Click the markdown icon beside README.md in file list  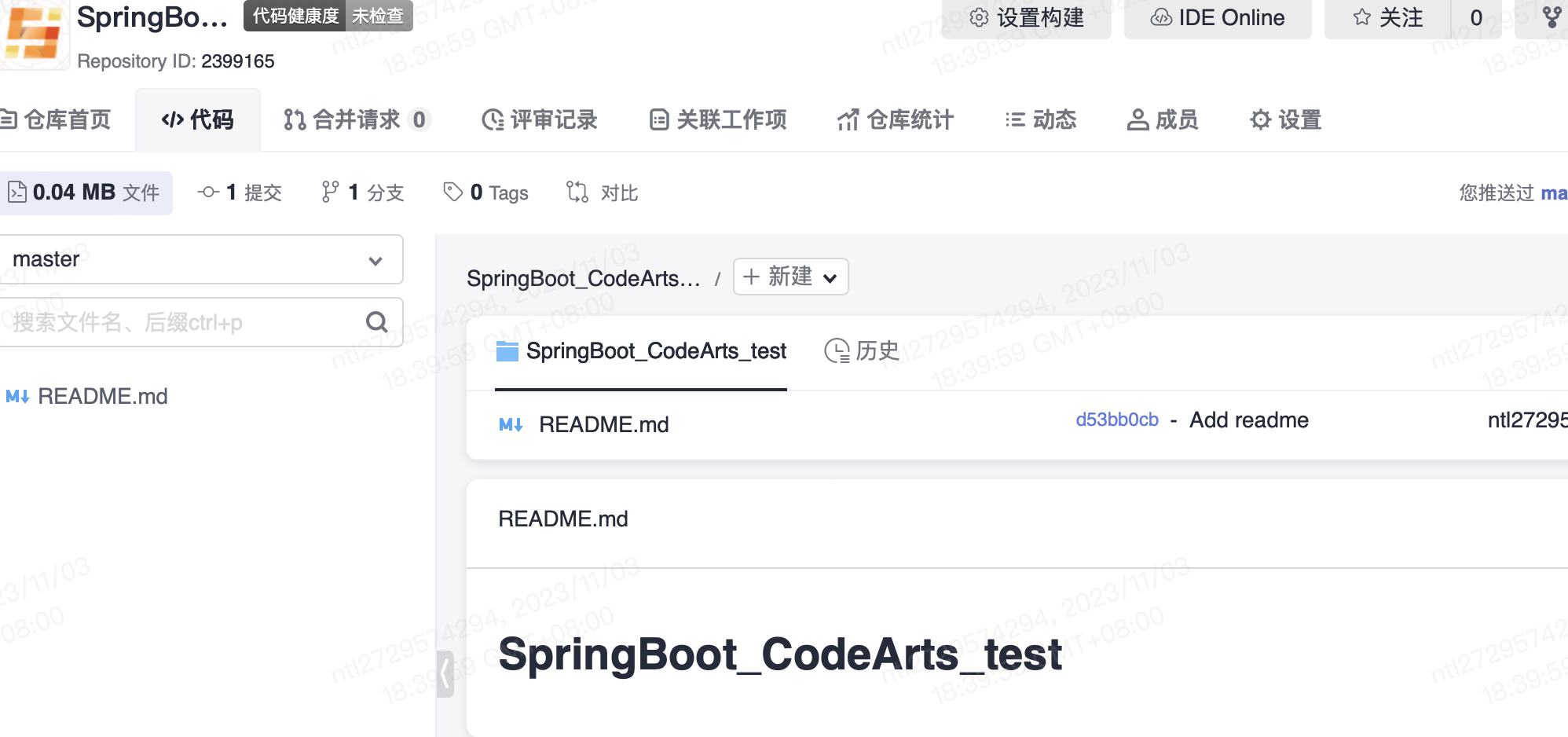(511, 425)
